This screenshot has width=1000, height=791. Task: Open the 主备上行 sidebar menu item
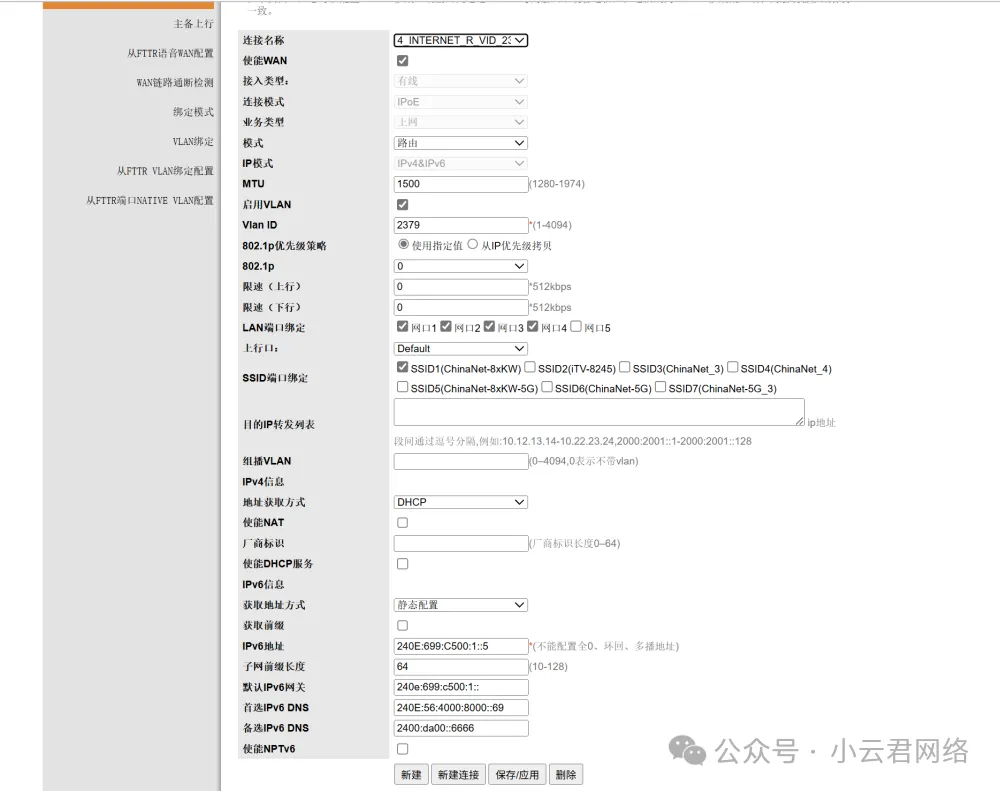coord(193,24)
